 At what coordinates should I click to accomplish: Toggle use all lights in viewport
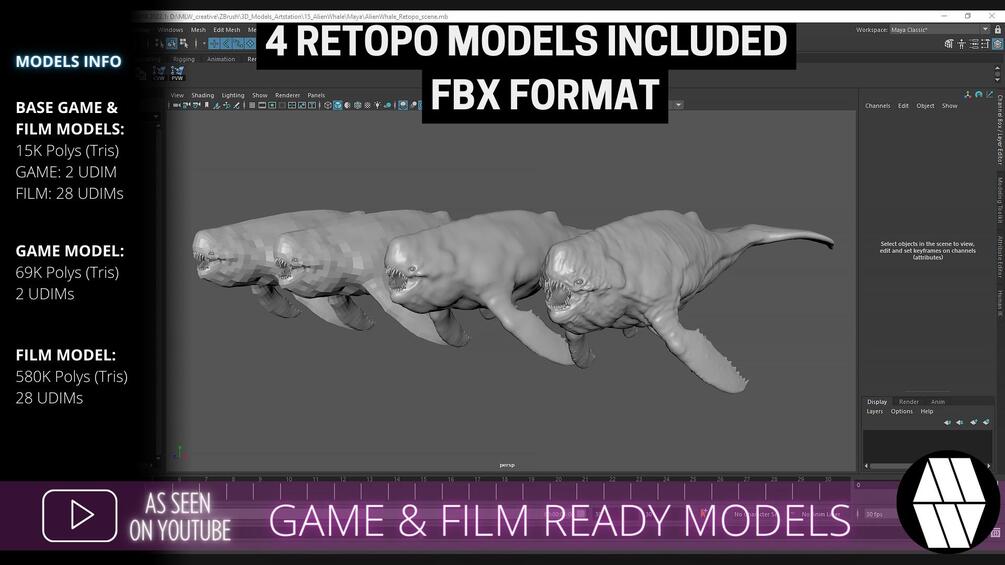(378, 105)
